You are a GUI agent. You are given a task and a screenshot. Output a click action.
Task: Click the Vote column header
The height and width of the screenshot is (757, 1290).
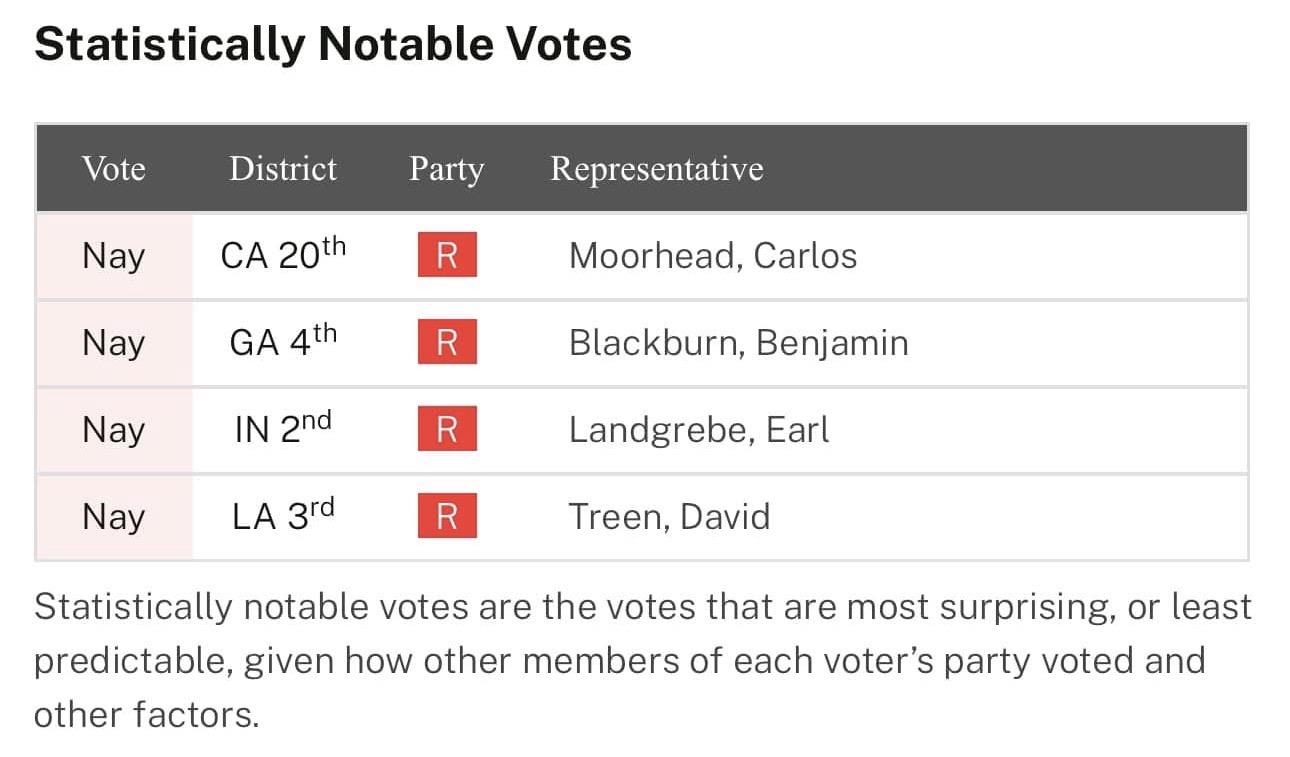click(x=113, y=168)
